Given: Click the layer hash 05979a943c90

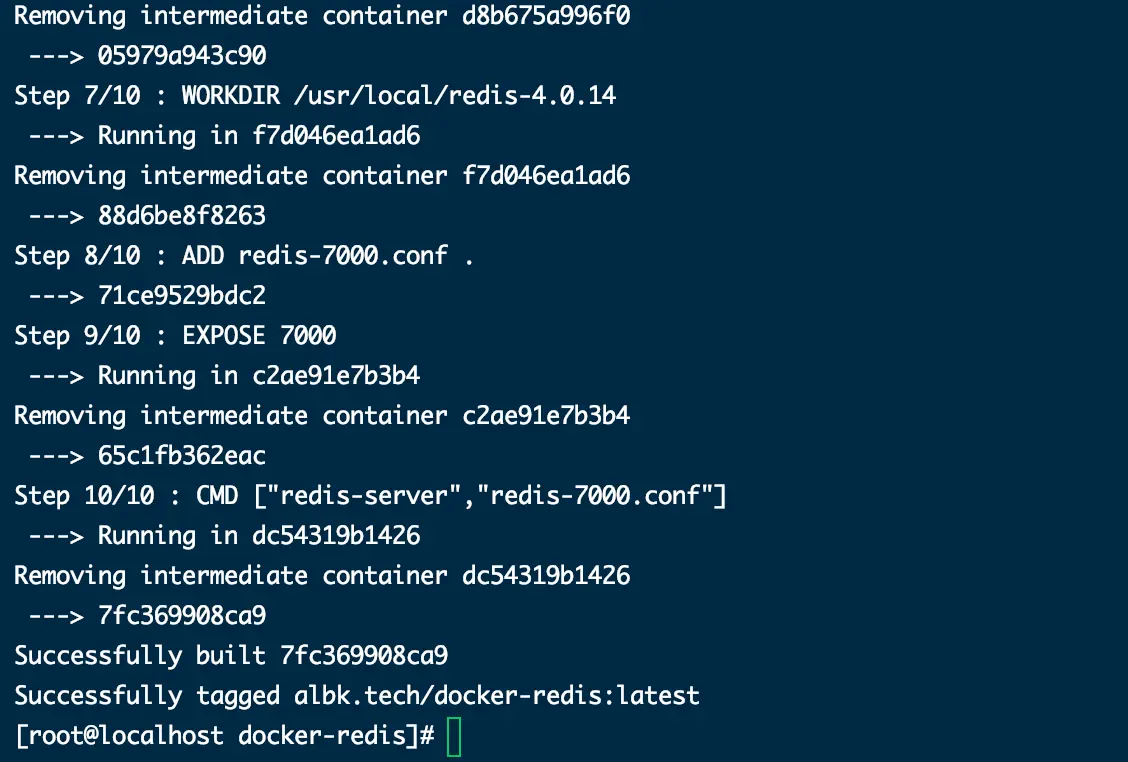Looking at the screenshot, I should coord(182,55).
